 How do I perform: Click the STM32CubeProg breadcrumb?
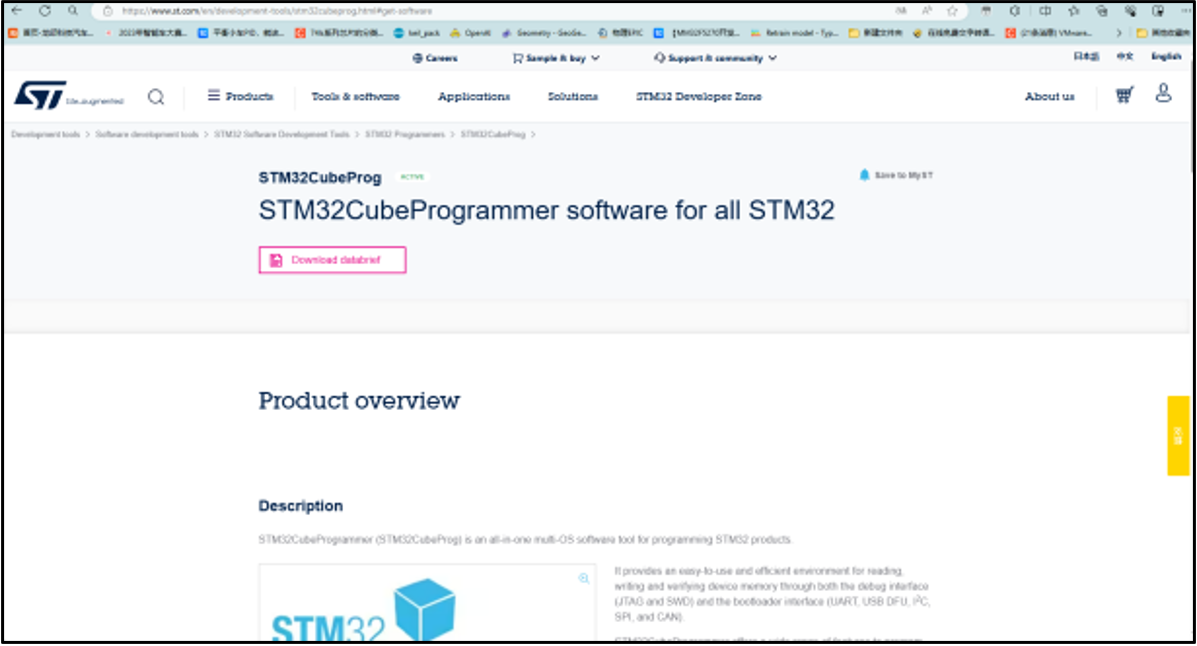click(492, 134)
